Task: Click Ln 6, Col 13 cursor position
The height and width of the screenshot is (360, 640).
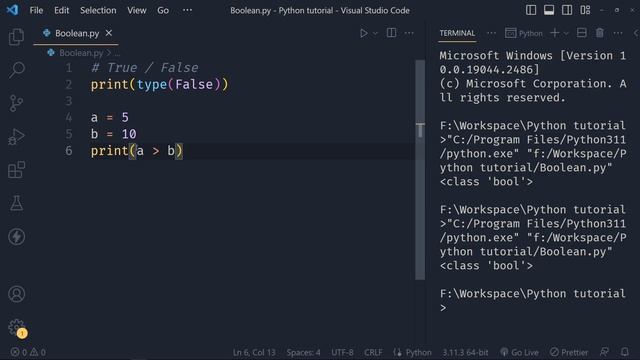Action: (x=254, y=352)
